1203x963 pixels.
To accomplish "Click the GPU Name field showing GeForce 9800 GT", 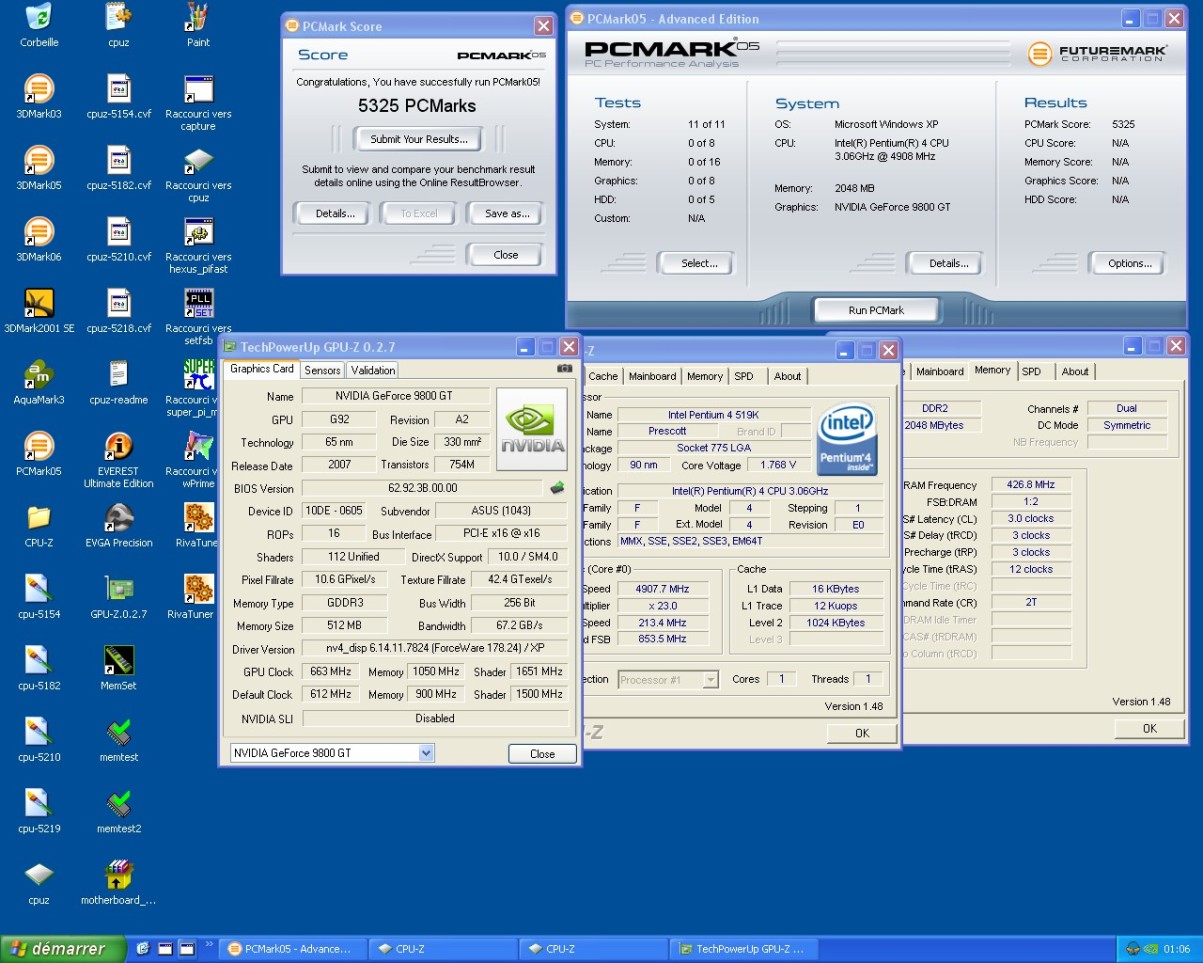I will (x=396, y=396).
